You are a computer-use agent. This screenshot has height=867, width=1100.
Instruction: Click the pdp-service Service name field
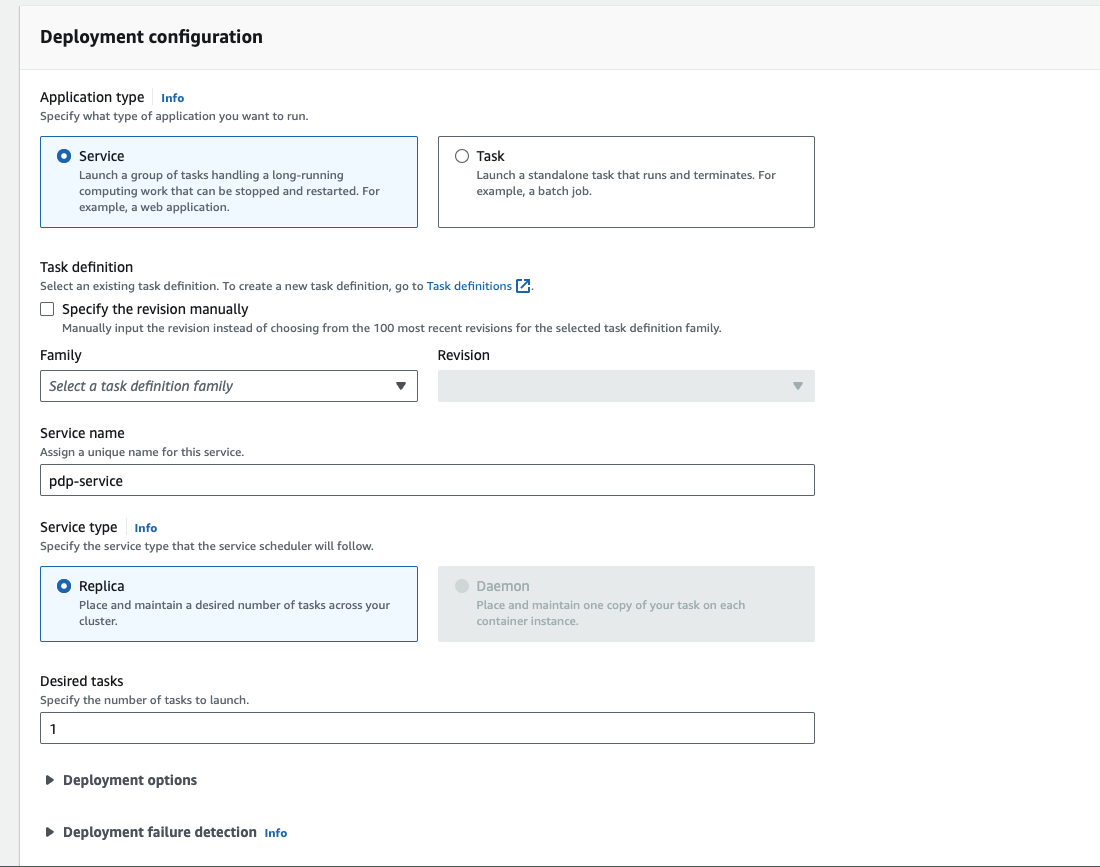(x=427, y=480)
